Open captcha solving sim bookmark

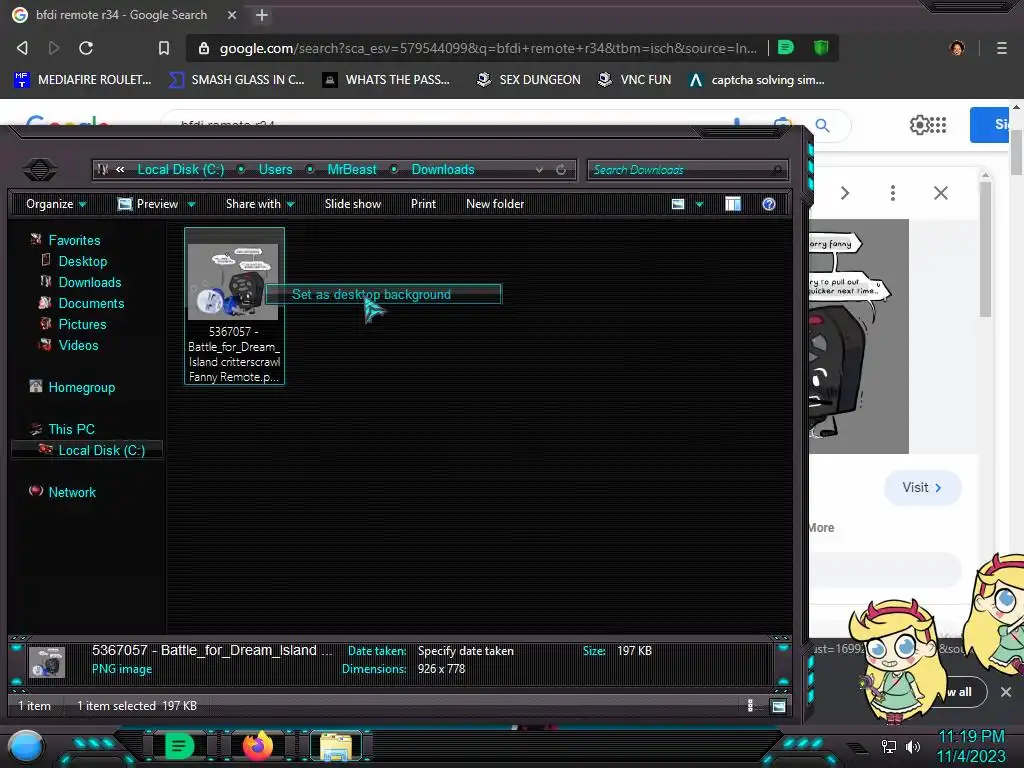757,80
